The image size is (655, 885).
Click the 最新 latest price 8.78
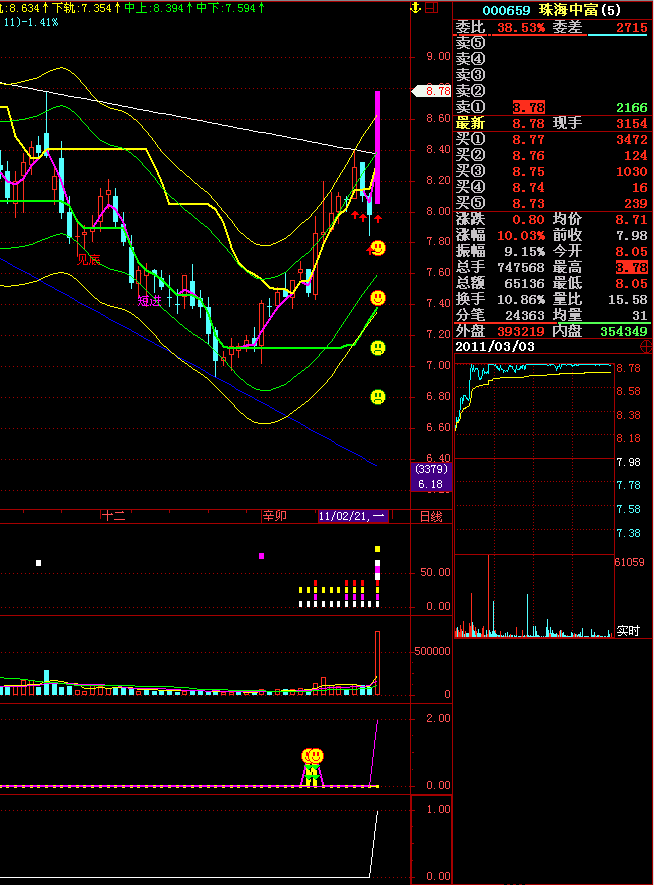pos(529,124)
